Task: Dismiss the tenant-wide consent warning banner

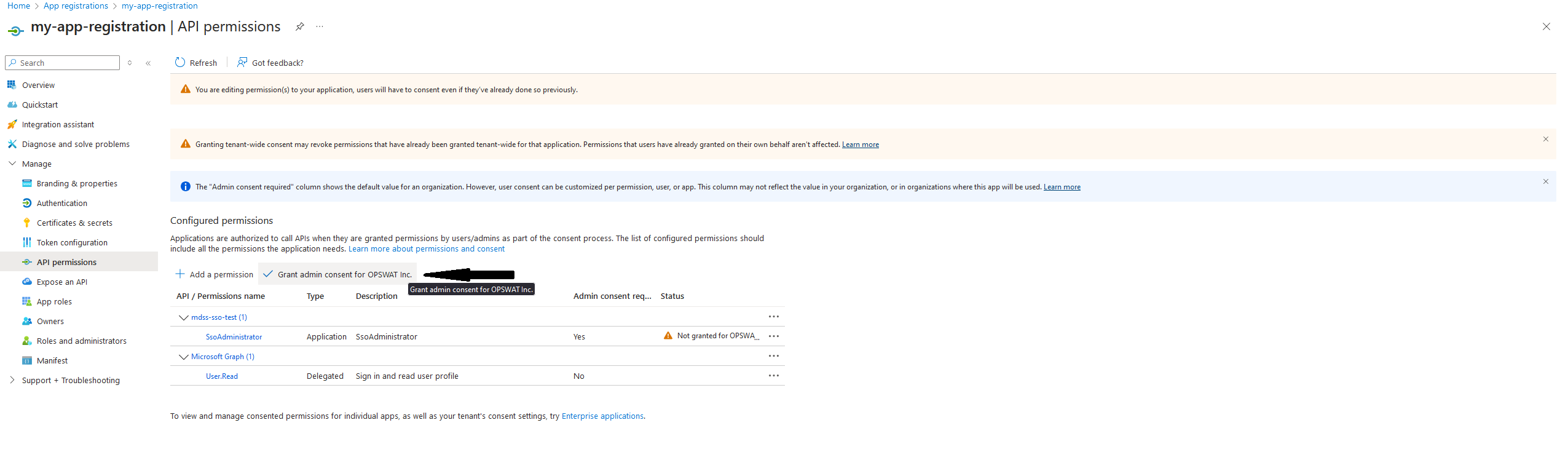Action: [1545, 139]
